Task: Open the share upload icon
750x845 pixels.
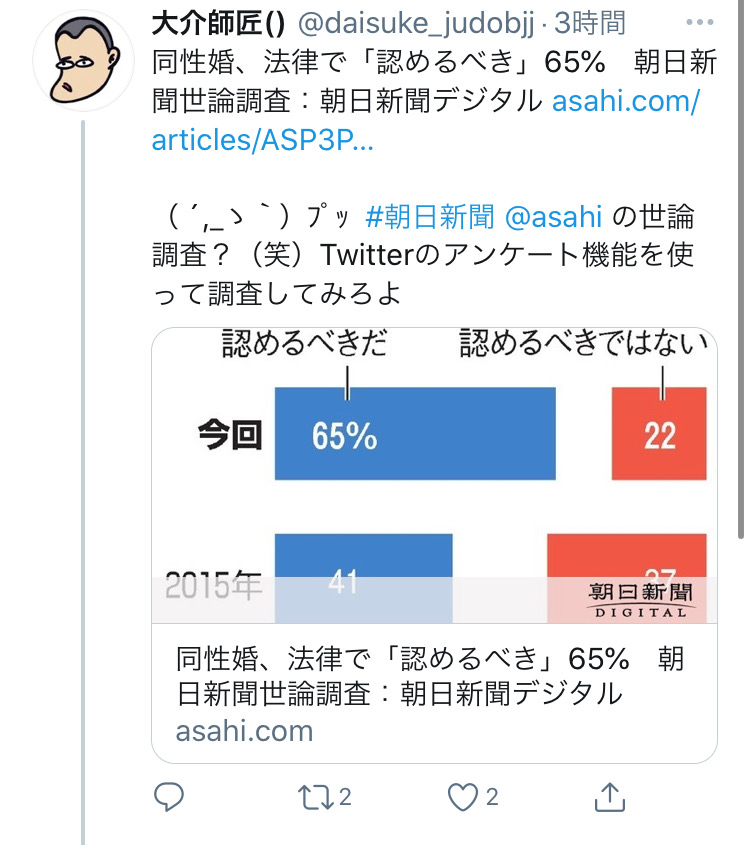Action: click(x=609, y=797)
